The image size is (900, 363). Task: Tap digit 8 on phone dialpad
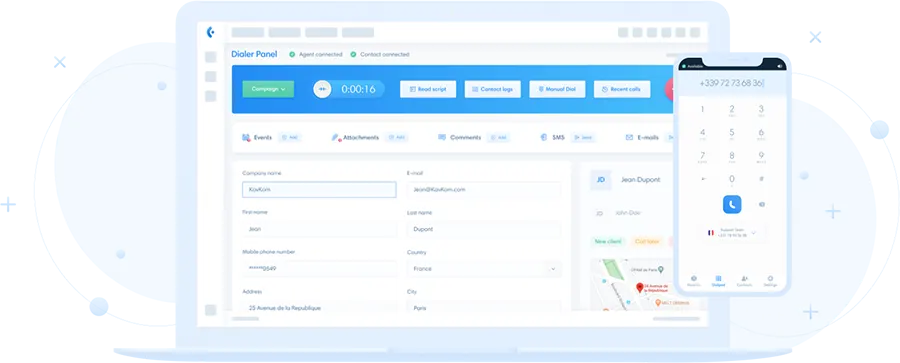(x=732, y=157)
